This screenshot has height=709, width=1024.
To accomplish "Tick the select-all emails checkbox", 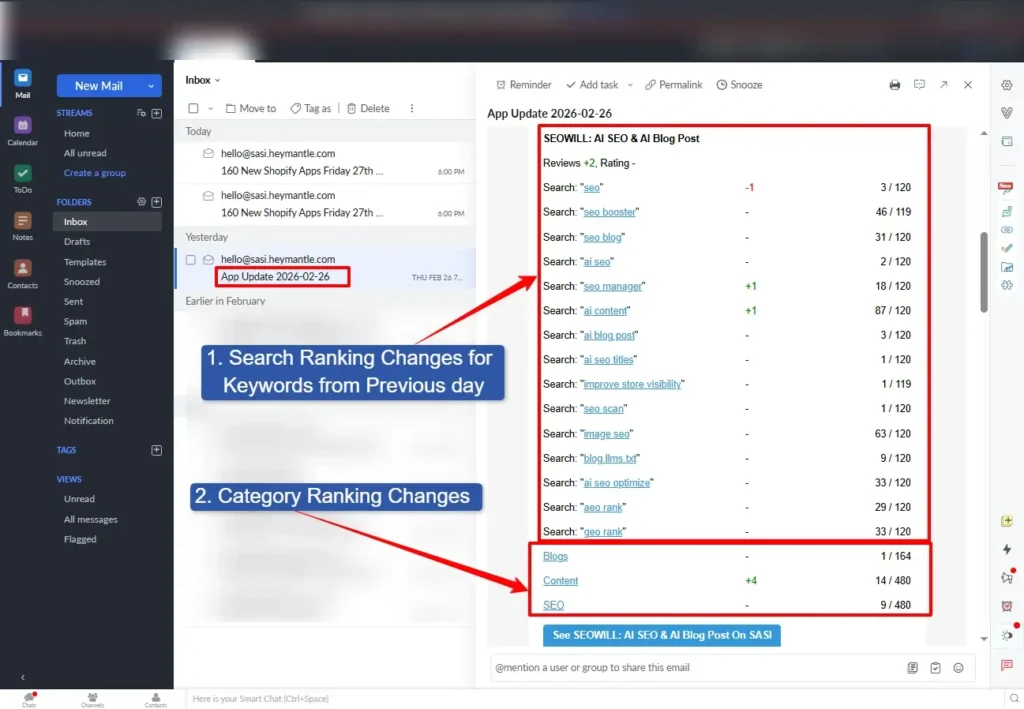I will click(x=192, y=108).
